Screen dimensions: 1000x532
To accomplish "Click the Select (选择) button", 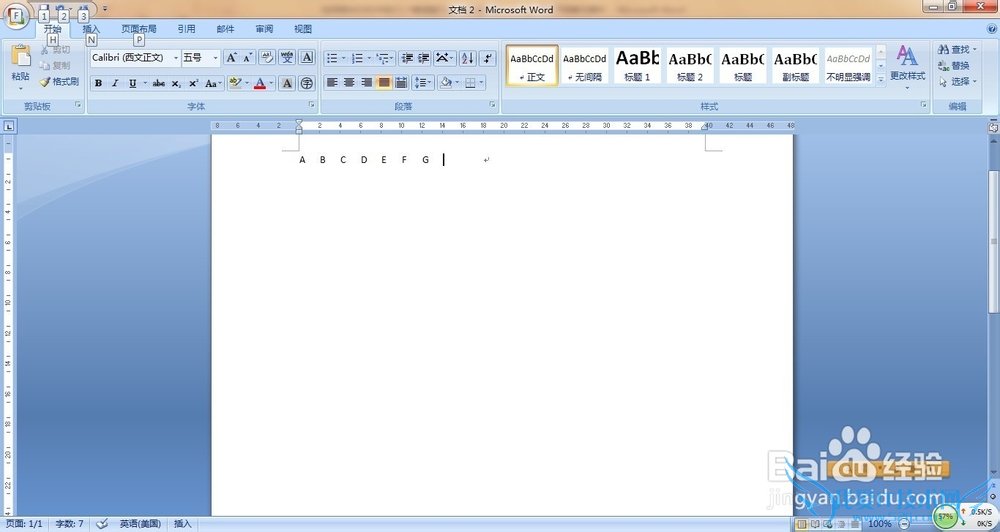I will (x=957, y=82).
